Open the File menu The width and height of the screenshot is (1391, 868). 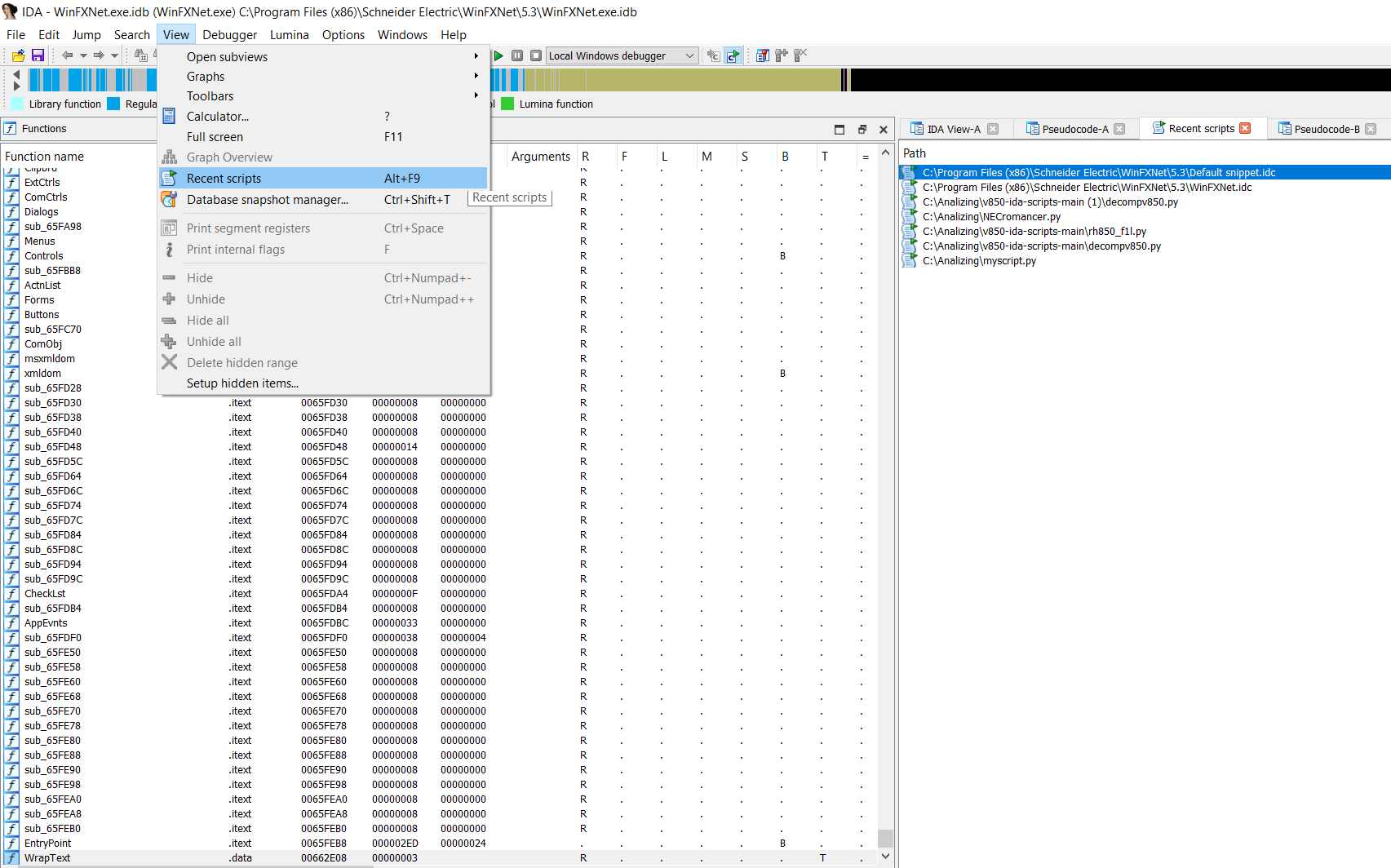pyautogui.click(x=16, y=34)
